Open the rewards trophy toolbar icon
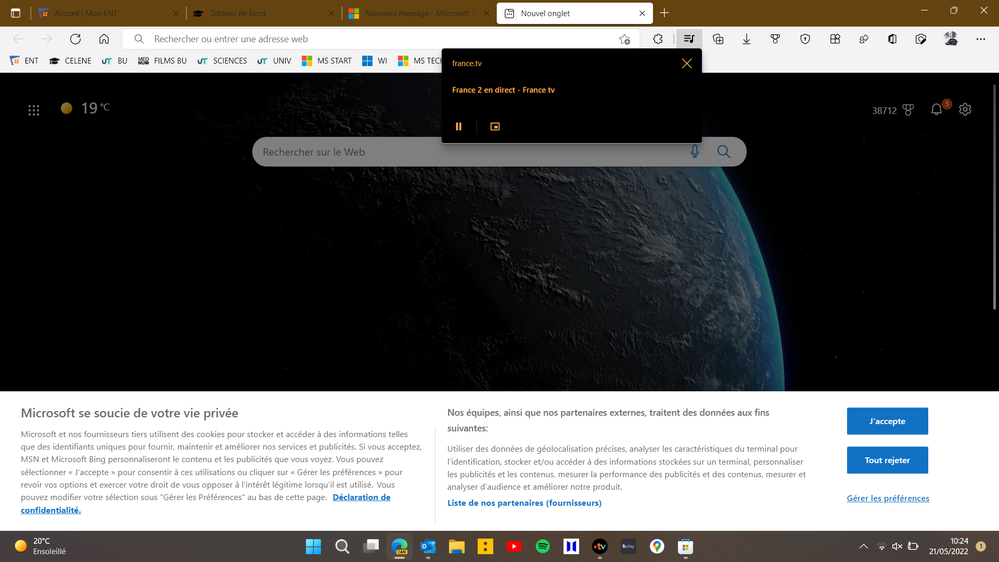The width and height of the screenshot is (999, 562). (x=775, y=39)
